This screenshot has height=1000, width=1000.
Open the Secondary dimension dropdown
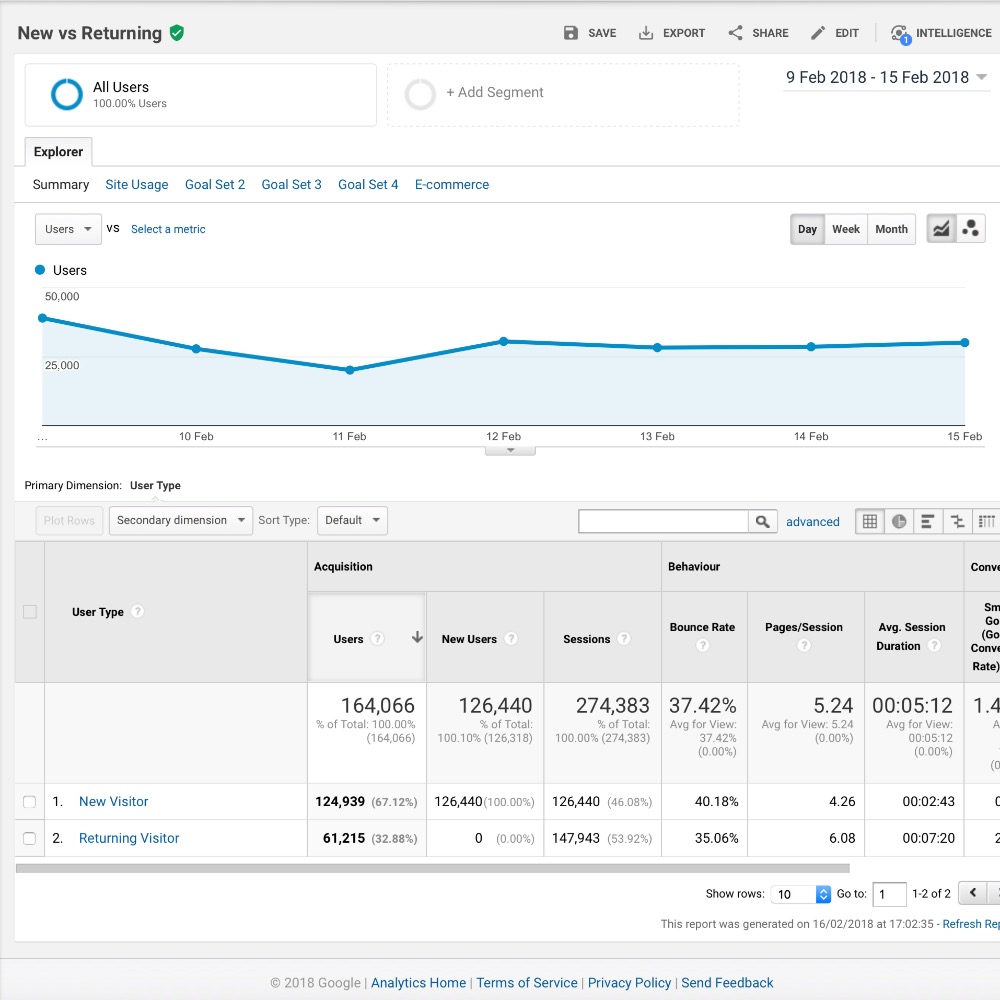pyautogui.click(x=181, y=520)
